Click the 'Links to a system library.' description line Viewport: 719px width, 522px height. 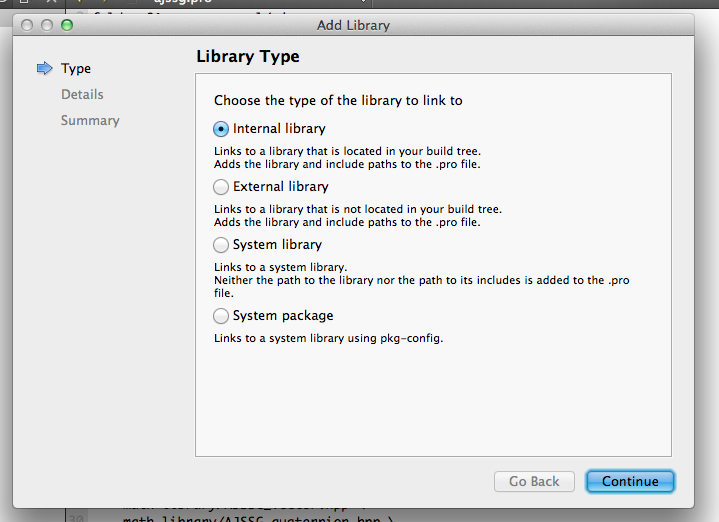(x=280, y=267)
